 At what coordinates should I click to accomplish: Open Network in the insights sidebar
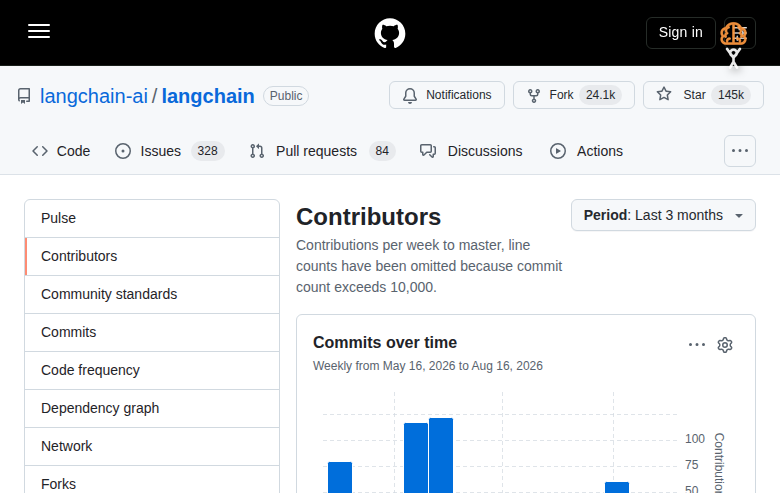pos(152,446)
